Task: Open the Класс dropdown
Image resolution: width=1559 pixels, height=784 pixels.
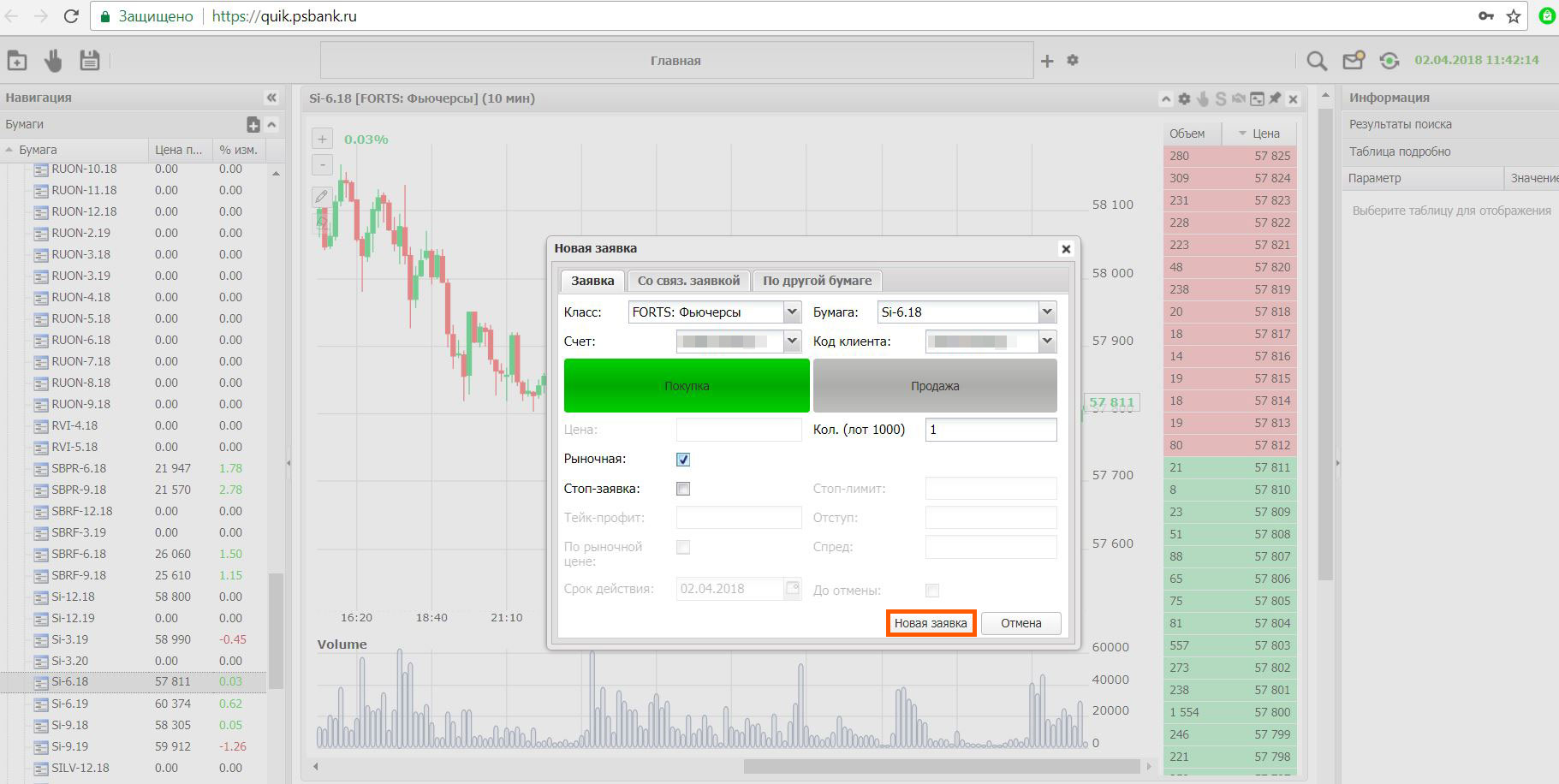Action: (x=792, y=312)
